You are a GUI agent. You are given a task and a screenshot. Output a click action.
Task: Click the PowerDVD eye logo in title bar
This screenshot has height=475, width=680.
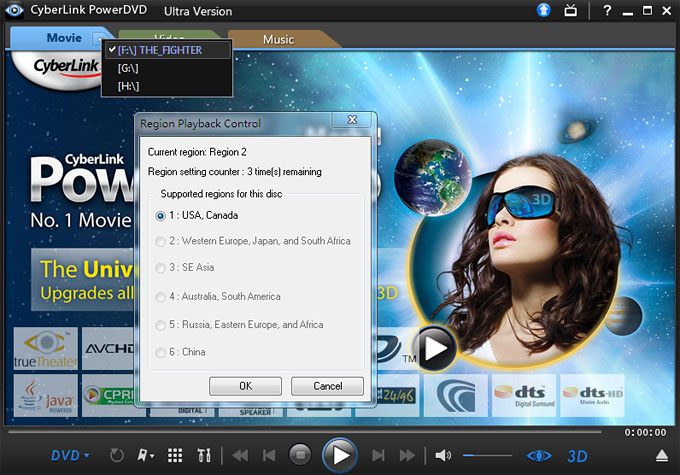coord(14,10)
